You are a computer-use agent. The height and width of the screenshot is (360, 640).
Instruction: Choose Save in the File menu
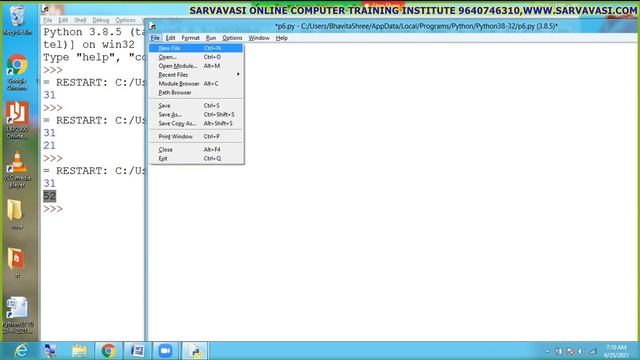[x=196, y=106]
